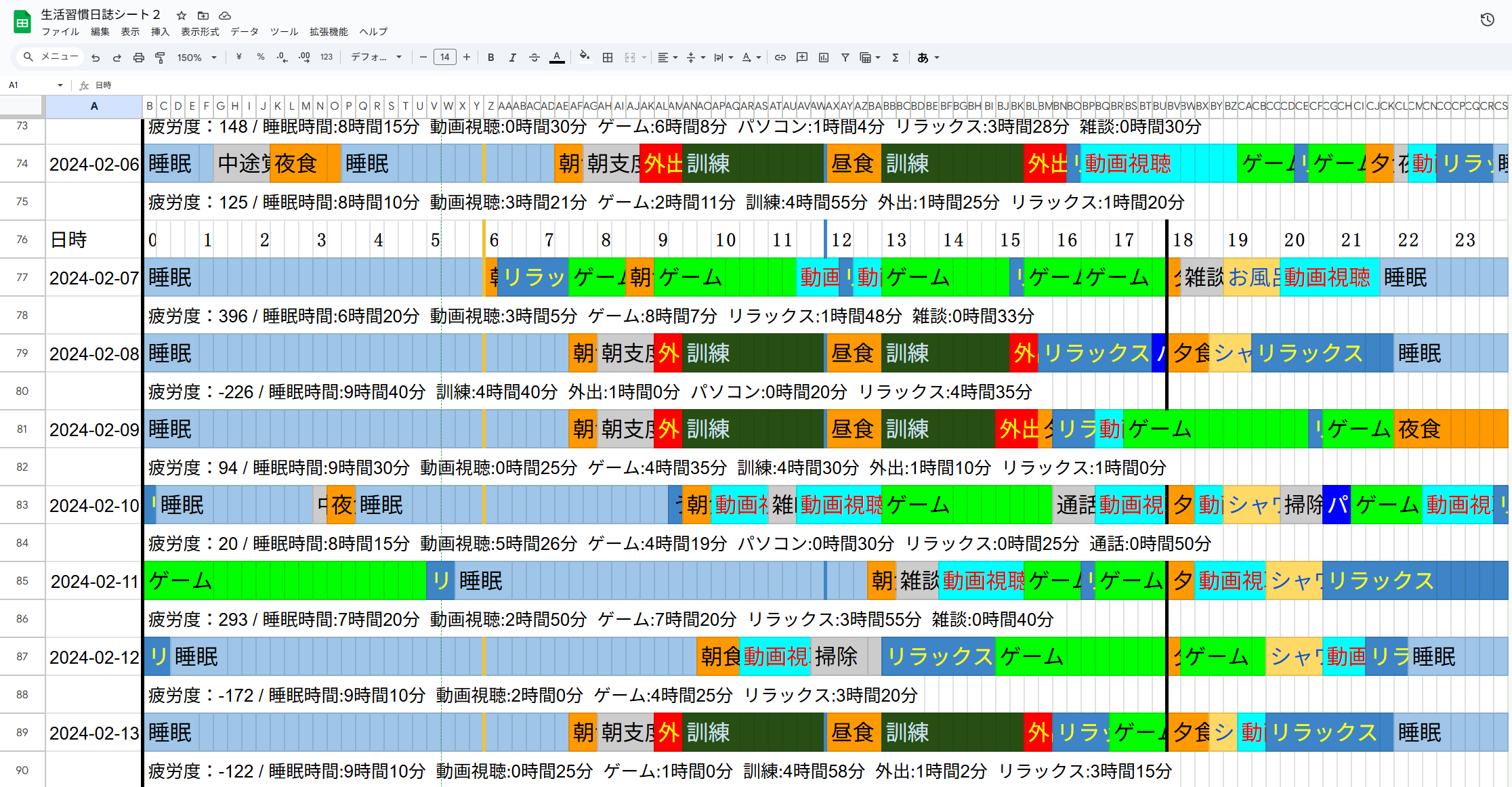The image size is (1512, 787).
Task: Open the name box dropdown arrow
Action: coord(60,85)
